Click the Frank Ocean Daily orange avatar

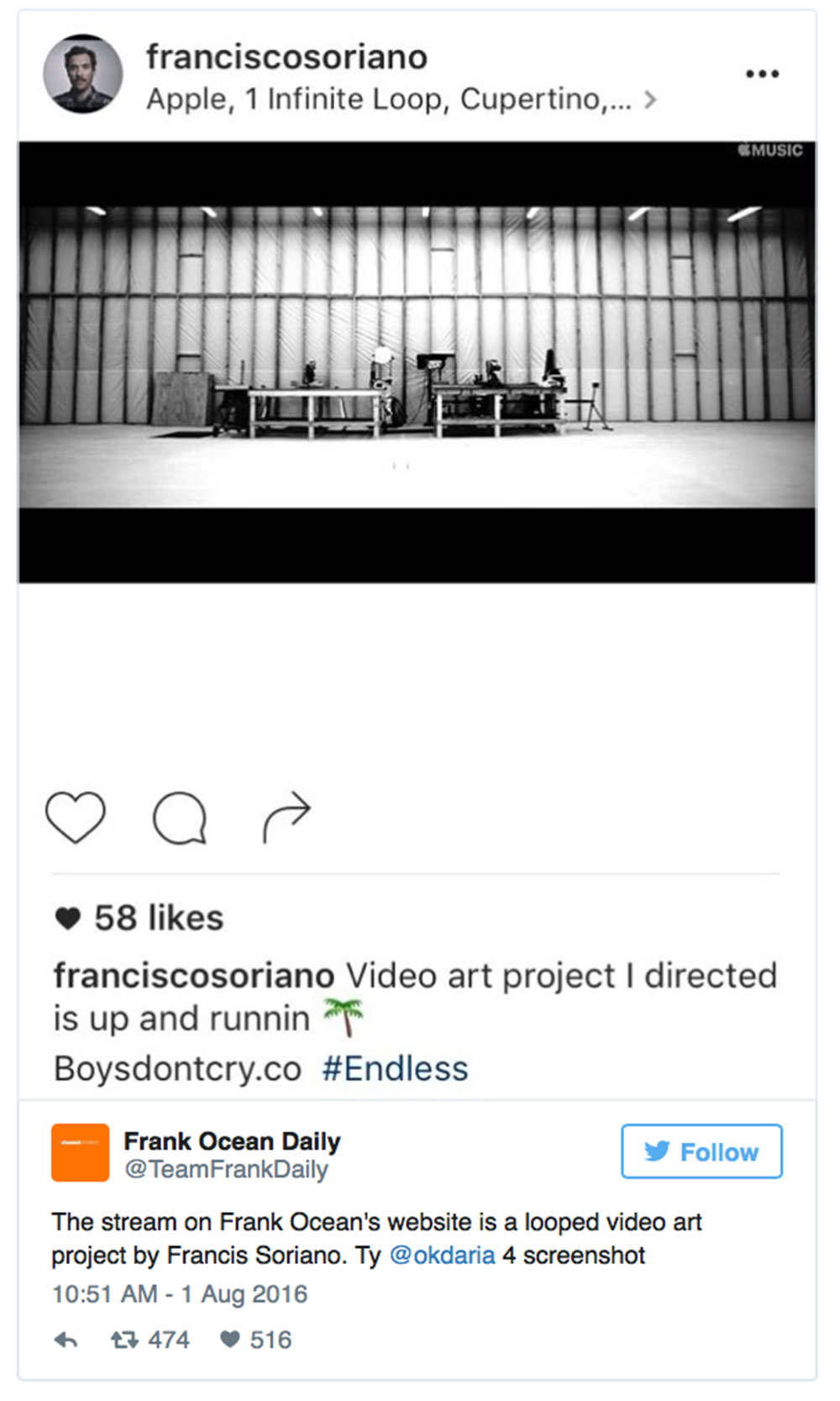tap(80, 1152)
